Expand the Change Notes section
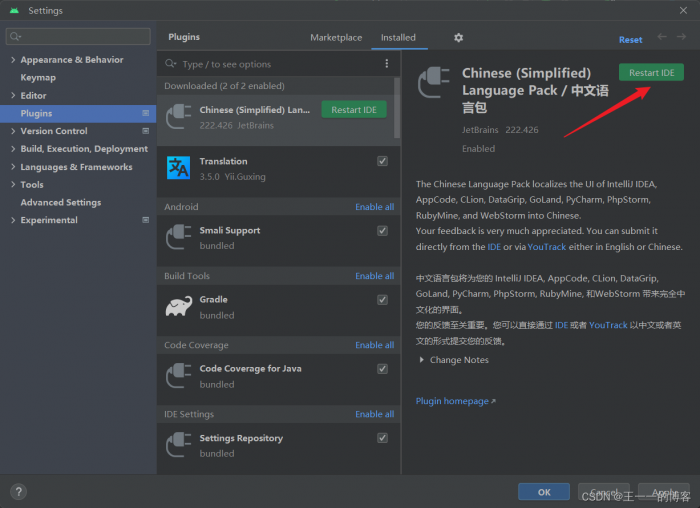Screen dimensions: 700x508 pos(422,360)
